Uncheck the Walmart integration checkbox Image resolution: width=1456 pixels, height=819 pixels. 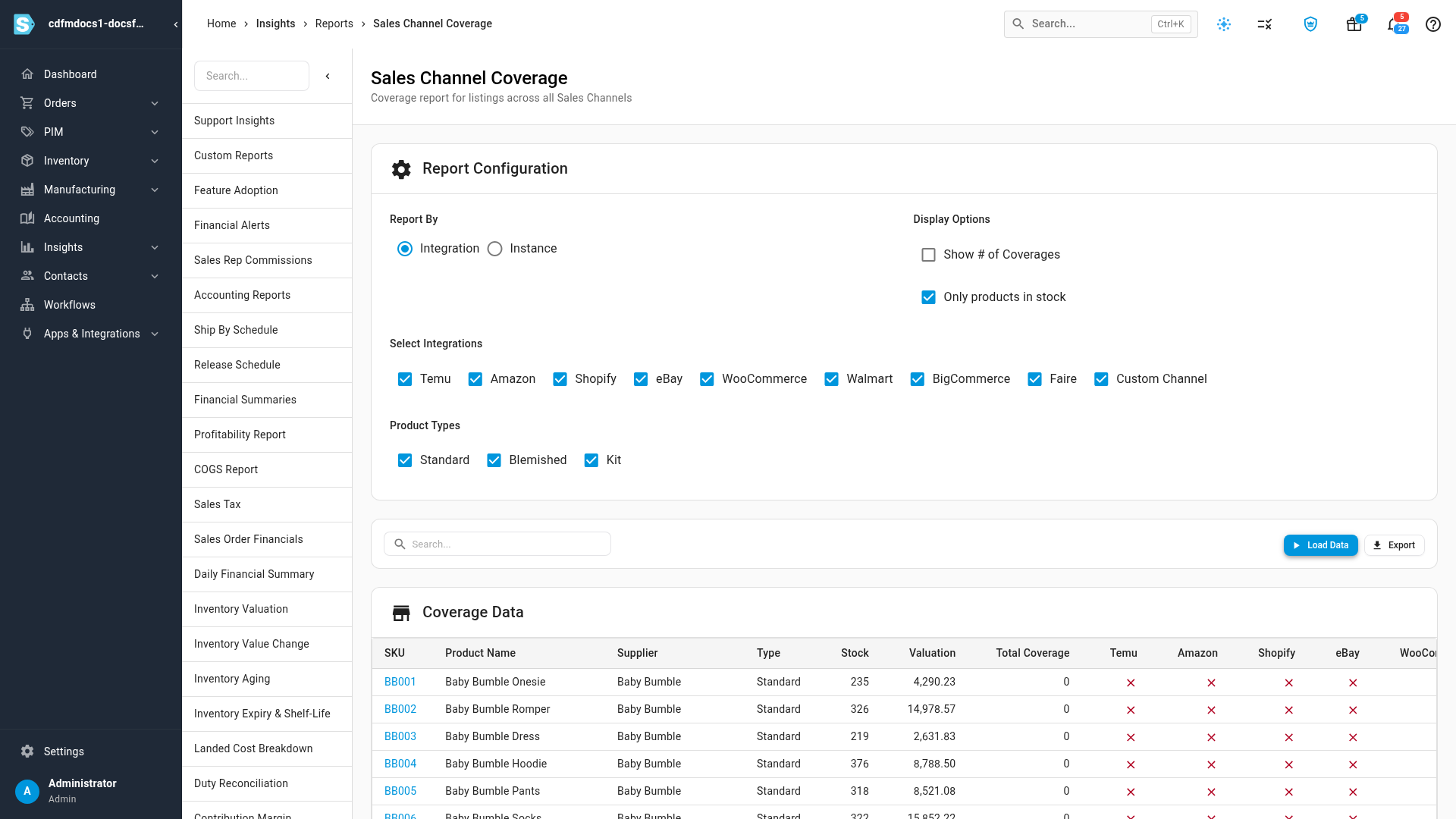(x=831, y=379)
